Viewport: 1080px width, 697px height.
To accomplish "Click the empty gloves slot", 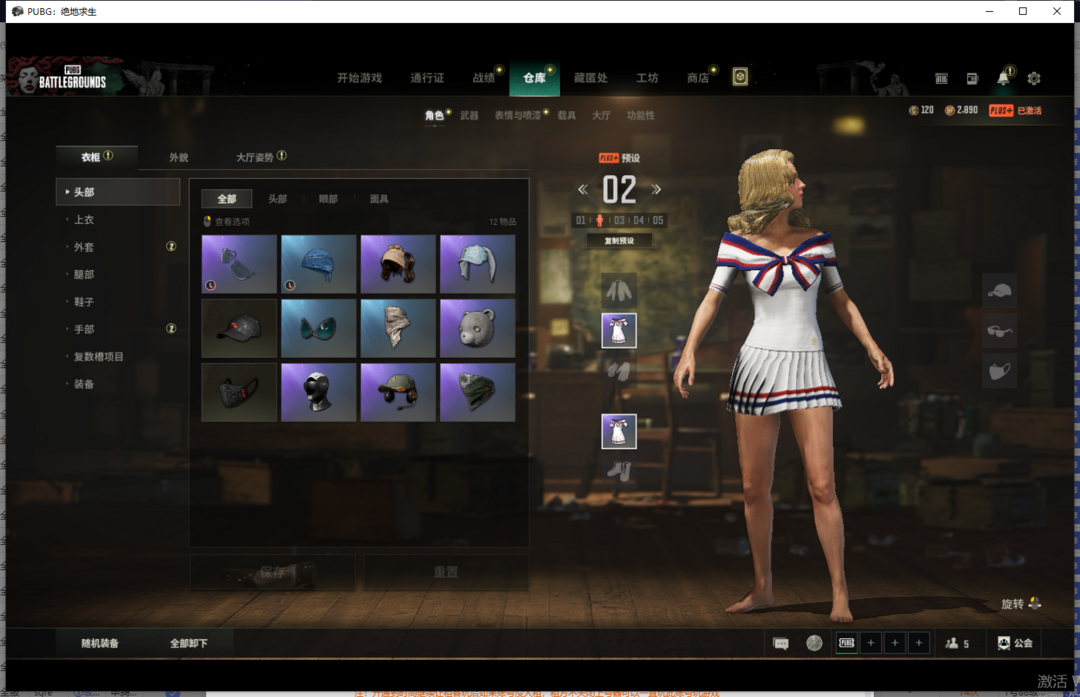I will coord(619,371).
